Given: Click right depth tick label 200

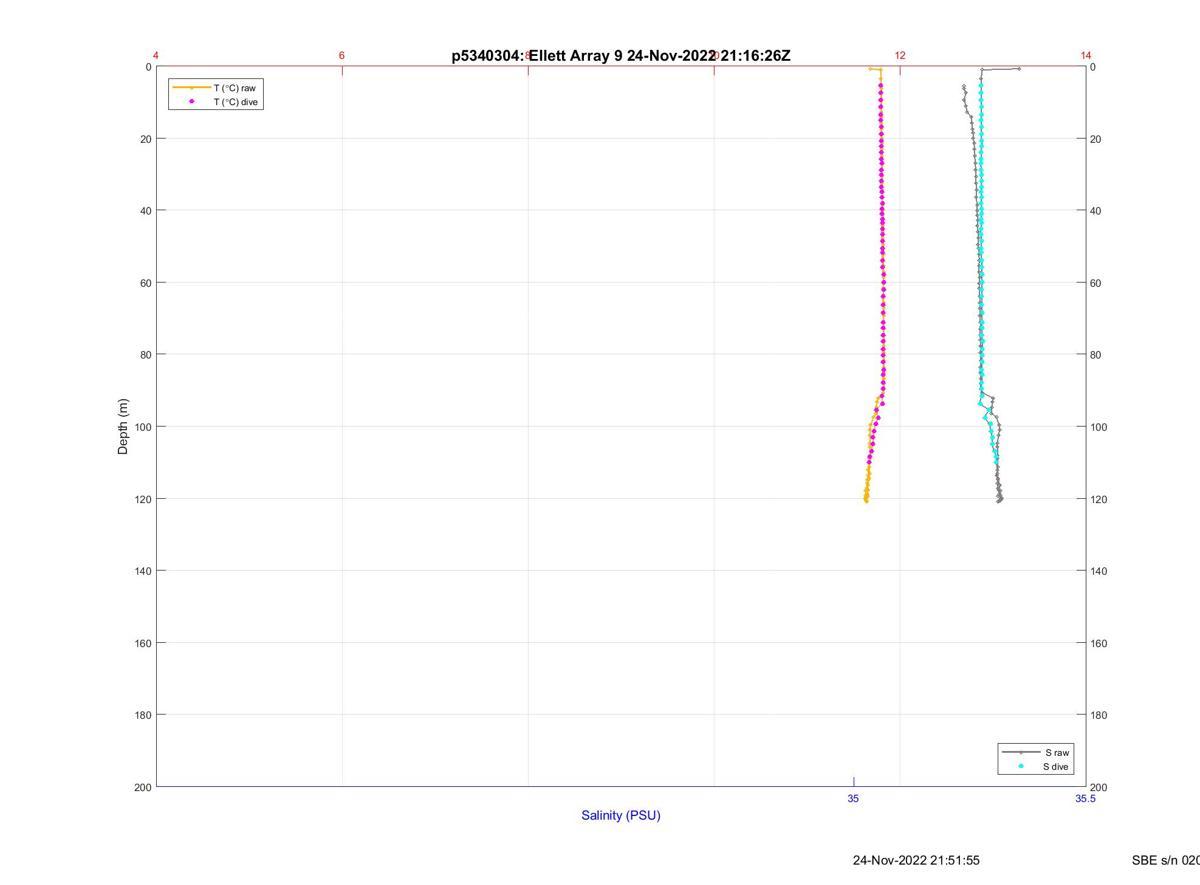Looking at the screenshot, I should click(x=1100, y=787).
